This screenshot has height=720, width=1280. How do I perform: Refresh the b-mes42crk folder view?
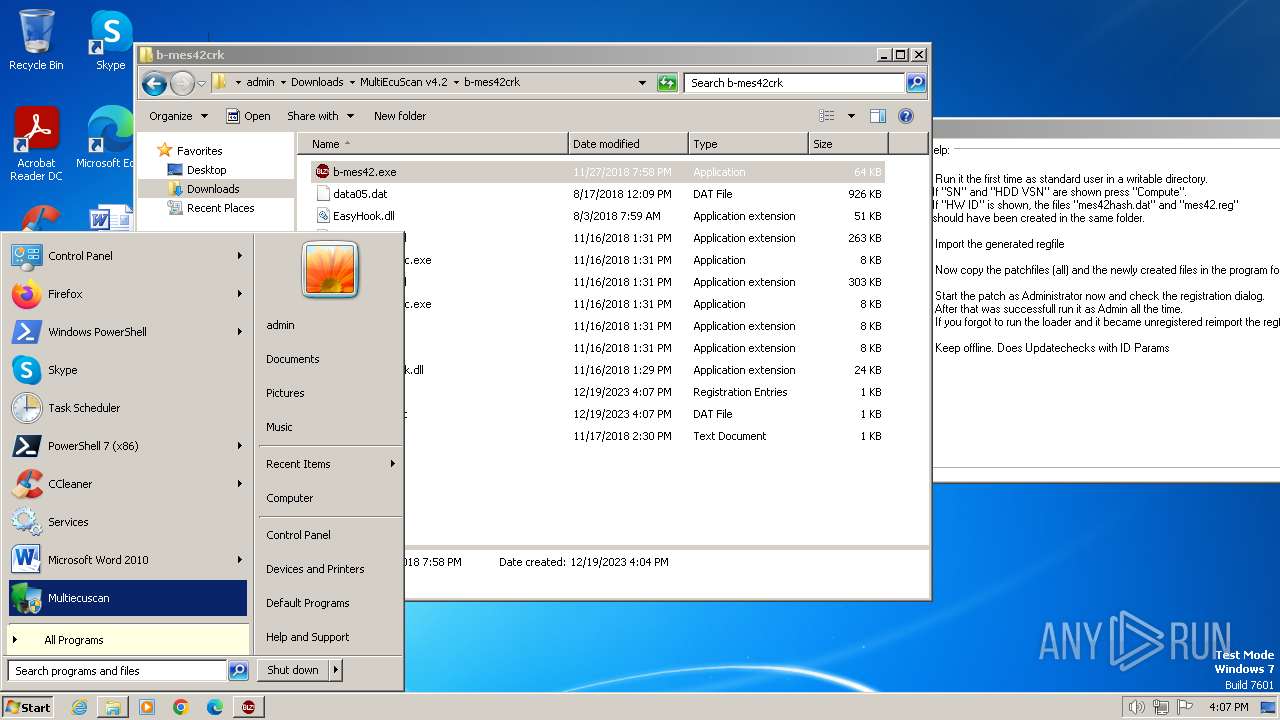[x=667, y=83]
